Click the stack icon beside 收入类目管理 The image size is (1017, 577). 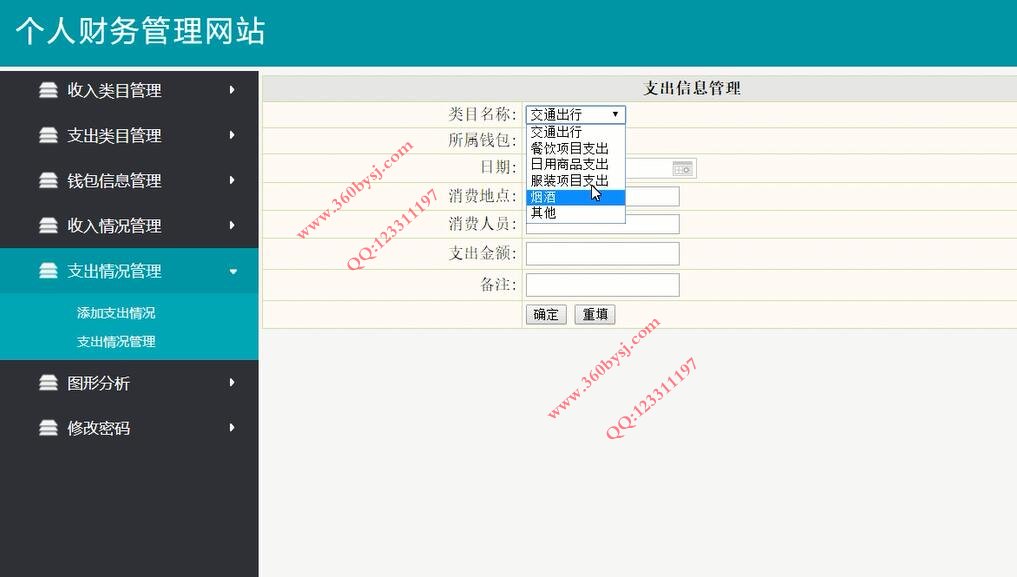(48, 90)
